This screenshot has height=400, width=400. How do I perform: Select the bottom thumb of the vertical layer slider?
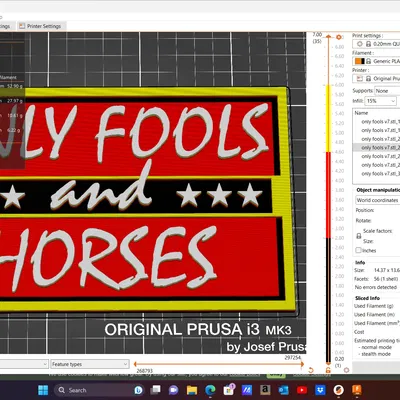coord(328,363)
